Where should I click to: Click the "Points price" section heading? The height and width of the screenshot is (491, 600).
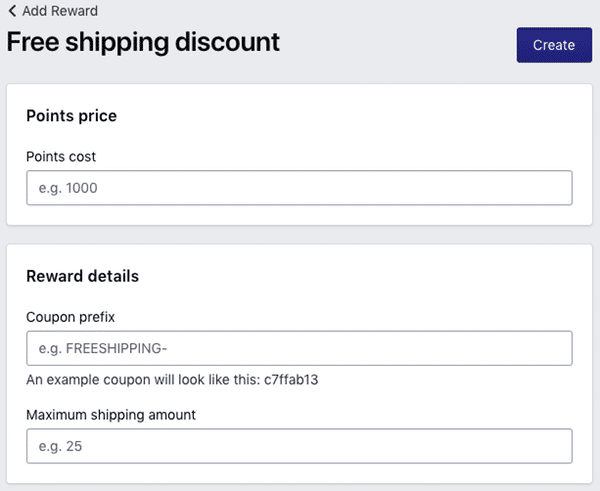coord(71,116)
